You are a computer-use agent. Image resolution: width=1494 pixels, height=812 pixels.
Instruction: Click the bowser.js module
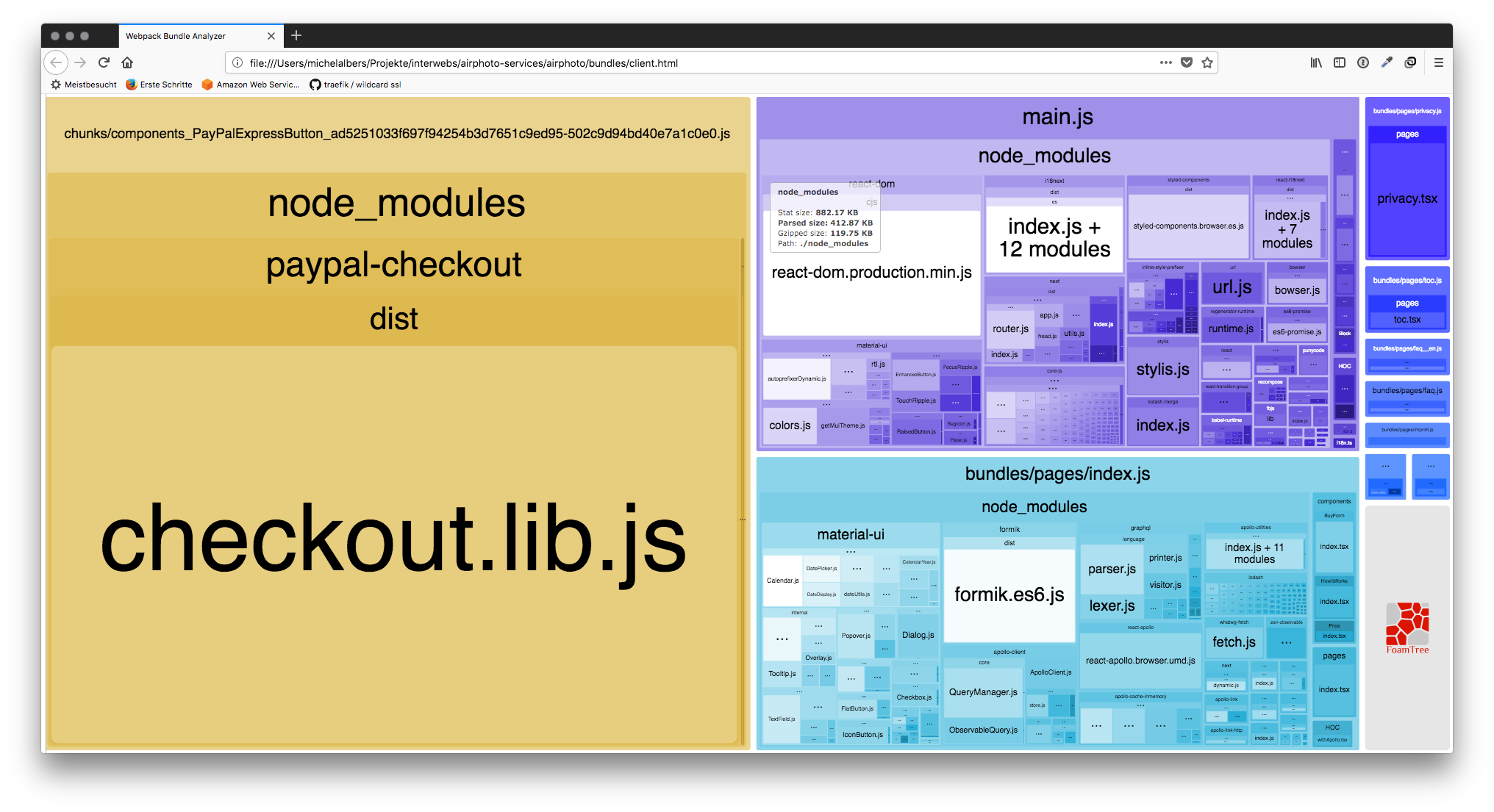pos(1297,290)
